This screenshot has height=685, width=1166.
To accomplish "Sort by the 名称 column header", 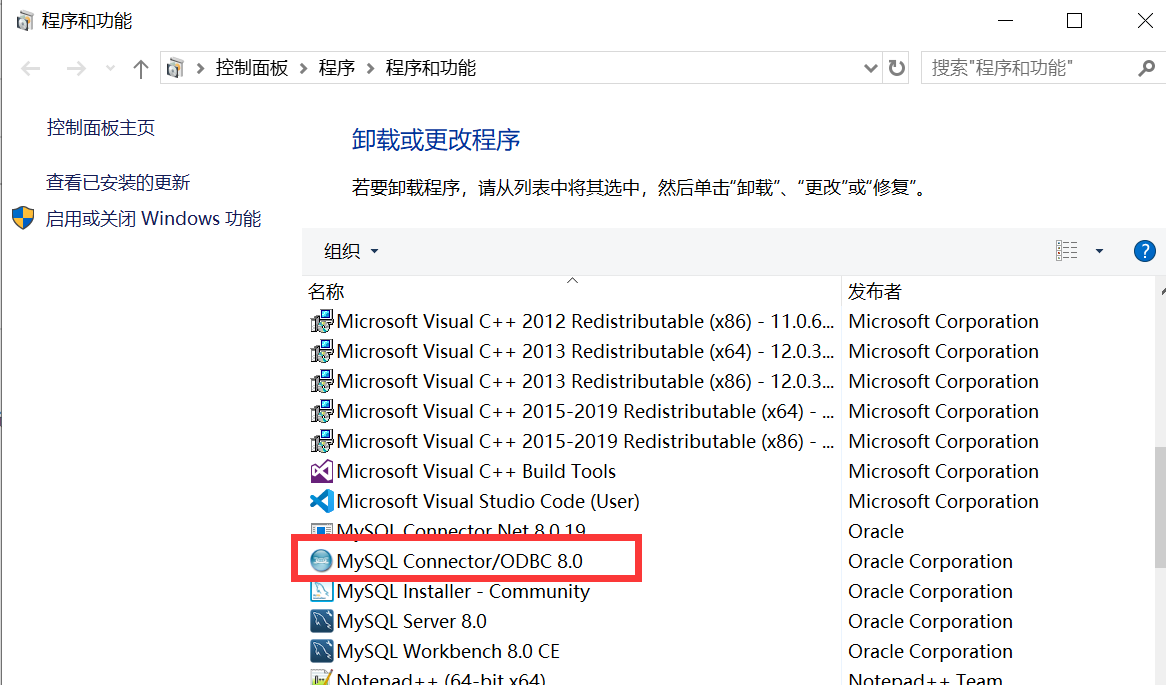I will 326,292.
